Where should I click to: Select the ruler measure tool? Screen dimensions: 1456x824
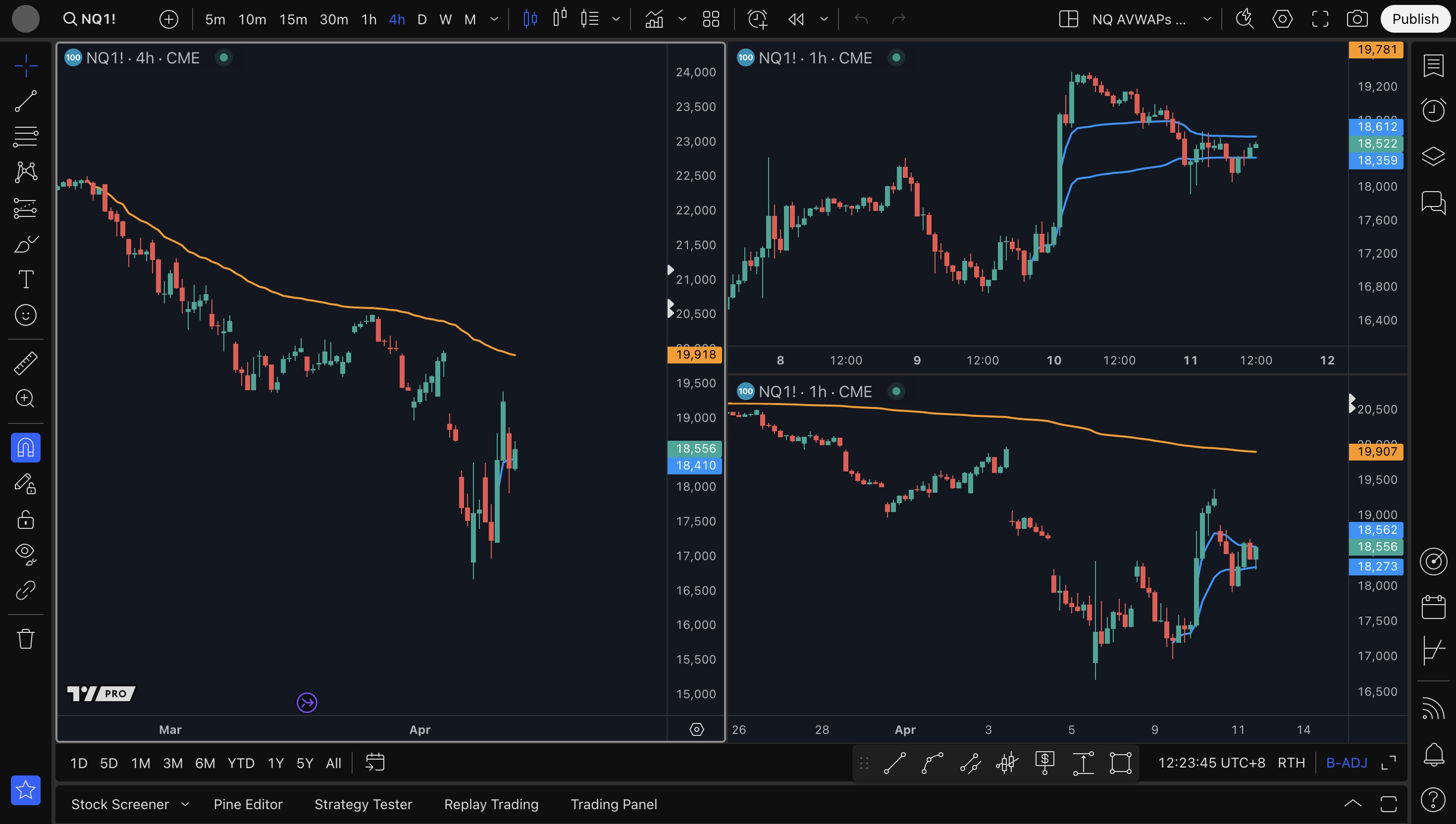pyautogui.click(x=25, y=363)
